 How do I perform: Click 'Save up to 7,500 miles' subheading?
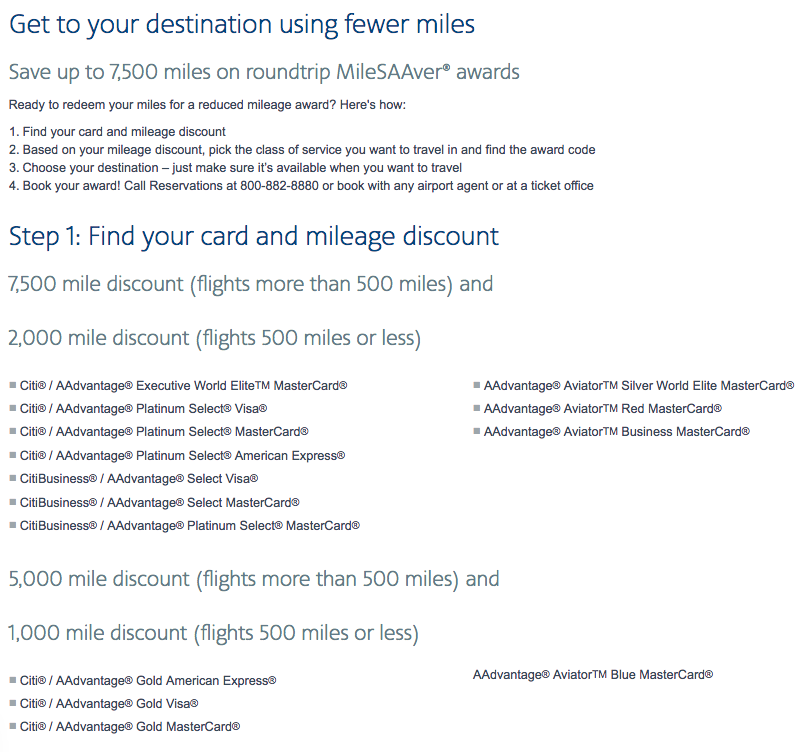[264, 72]
